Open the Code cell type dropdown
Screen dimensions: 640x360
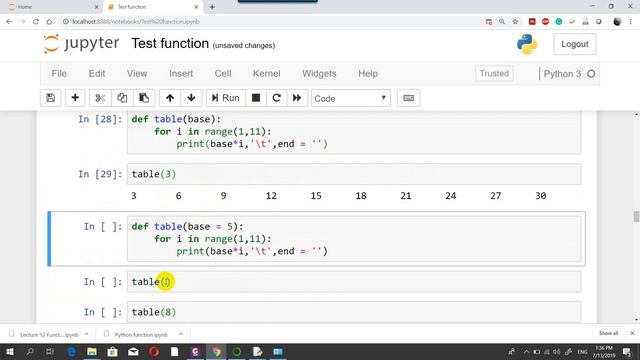pos(351,98)
